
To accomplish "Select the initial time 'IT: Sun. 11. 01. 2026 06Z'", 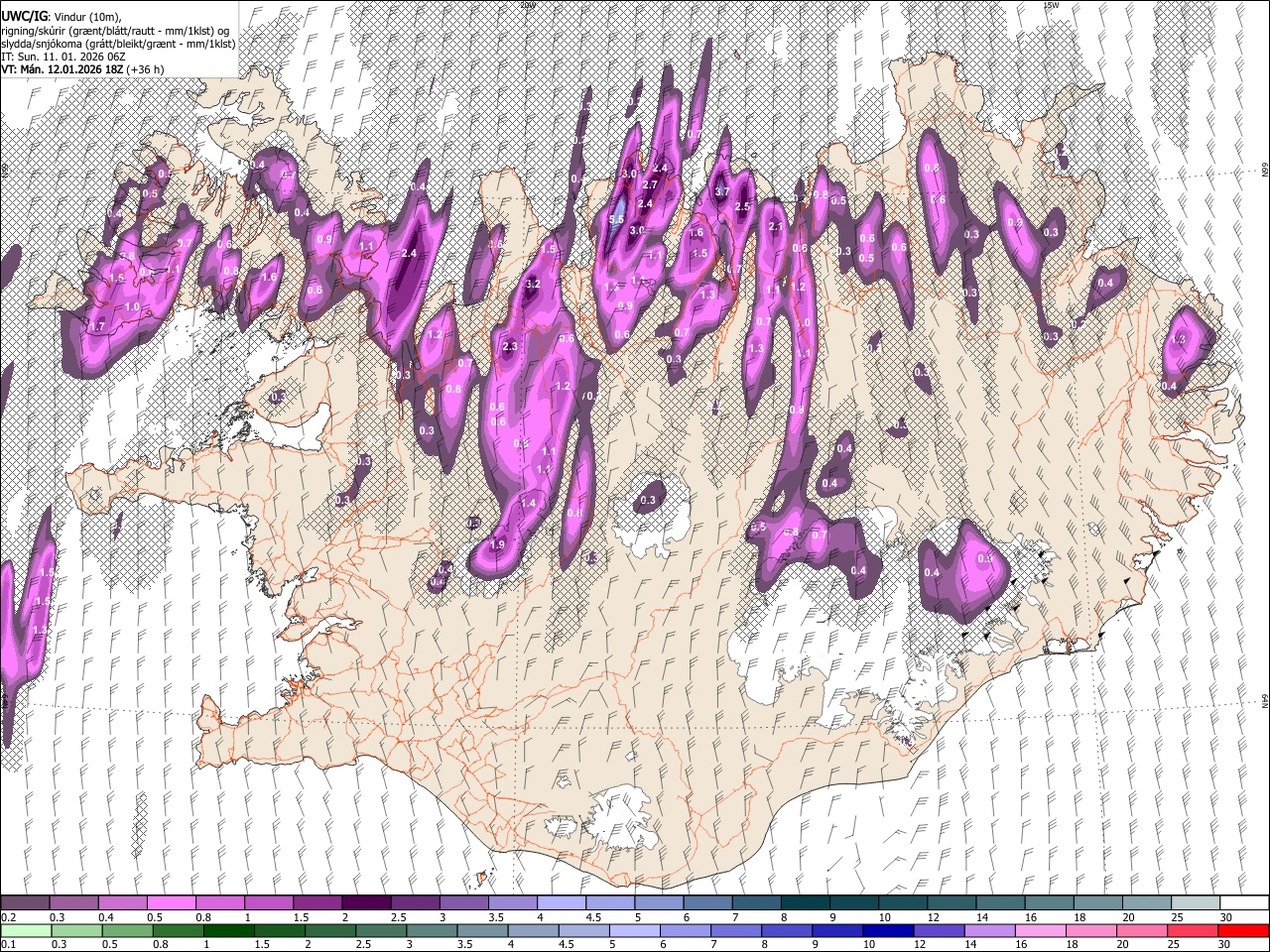I will tap(62, 57).
